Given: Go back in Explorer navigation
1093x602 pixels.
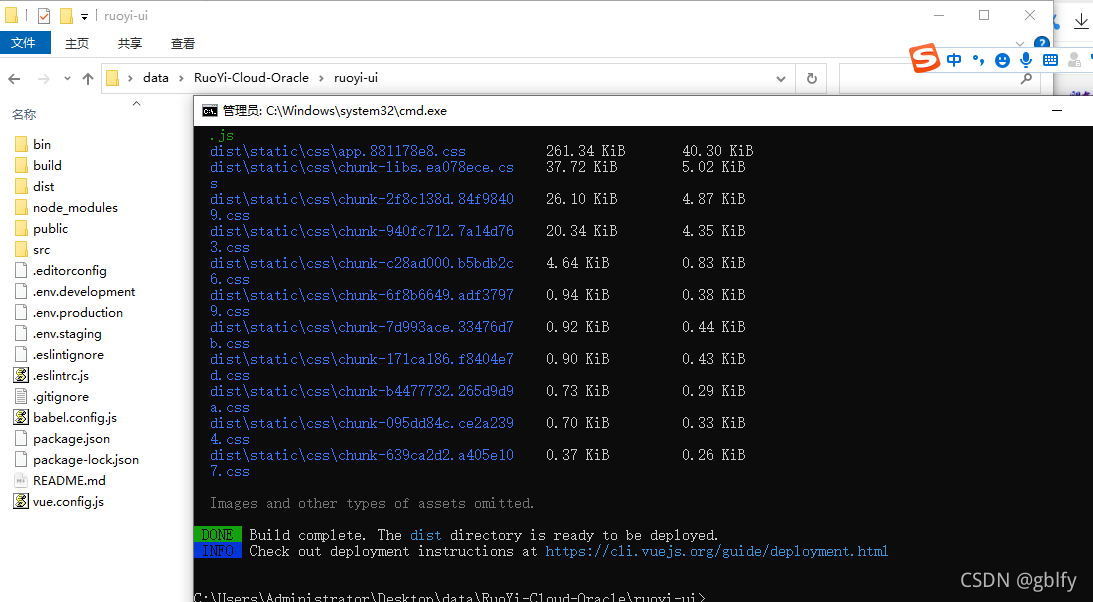Looking at the screenshot, I should 14,79.
